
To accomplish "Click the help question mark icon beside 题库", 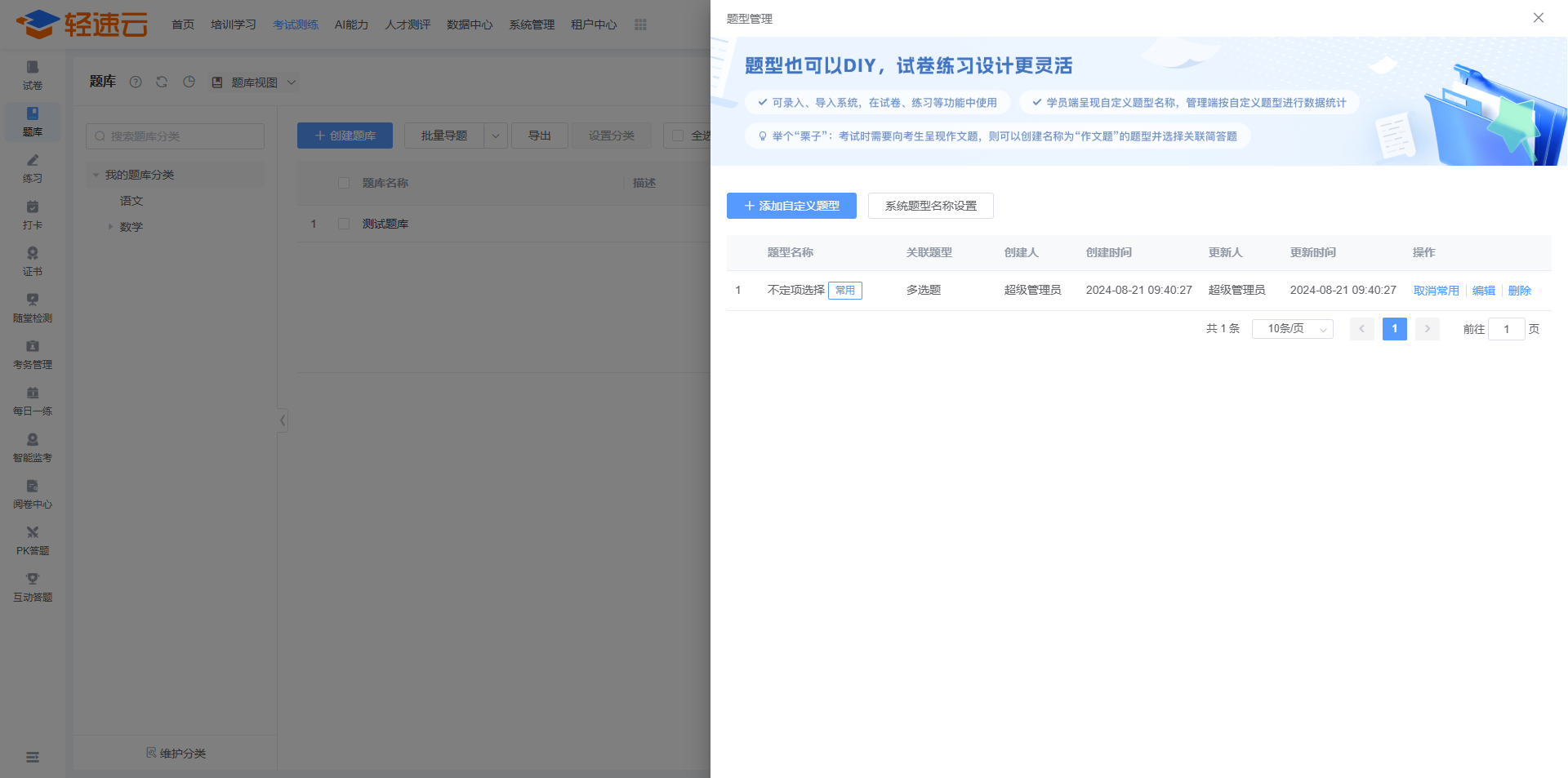I will click(136, 82).
